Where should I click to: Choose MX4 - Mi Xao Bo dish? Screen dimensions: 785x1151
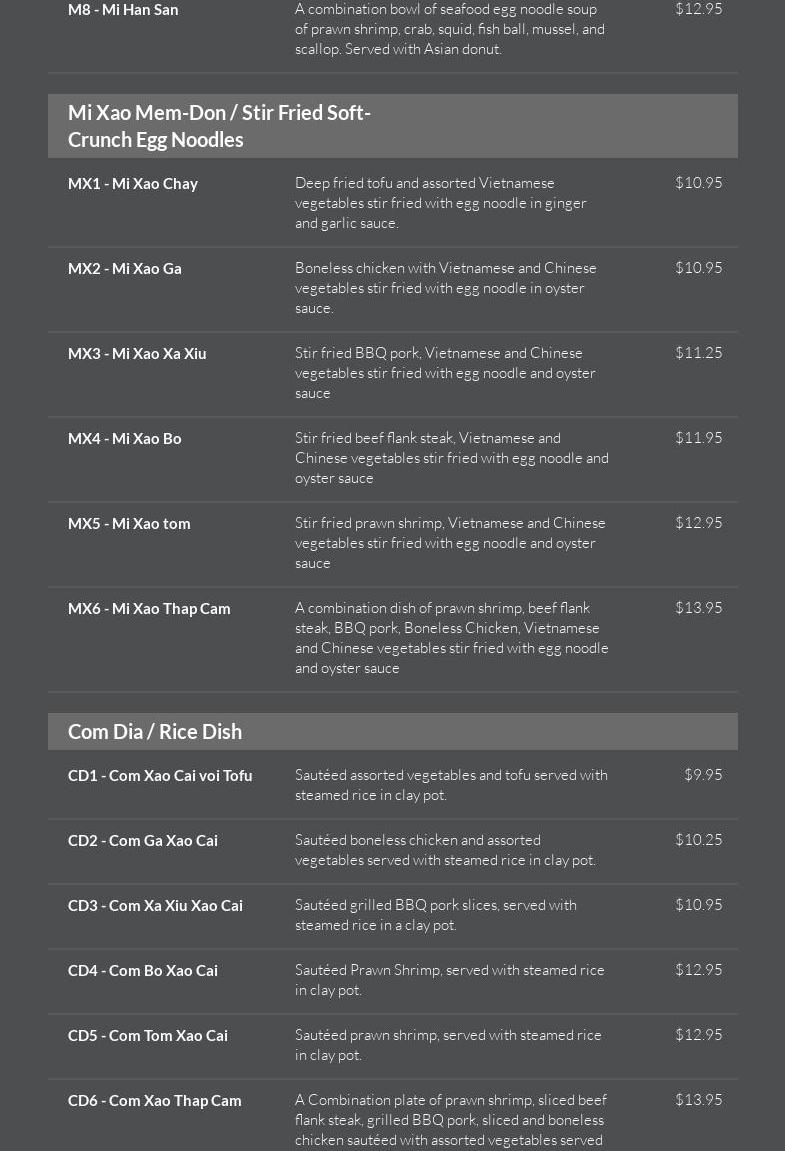tap(125, 439)
